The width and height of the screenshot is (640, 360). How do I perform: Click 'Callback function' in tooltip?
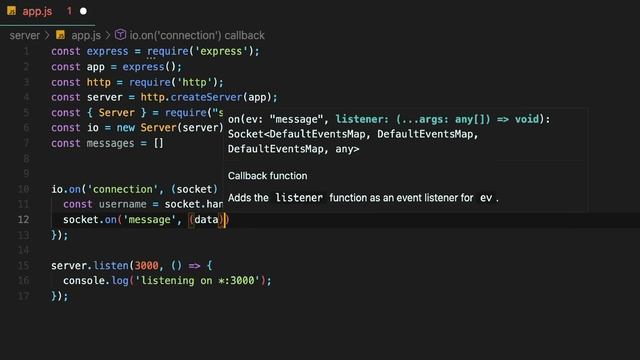[x=267, y=176]
